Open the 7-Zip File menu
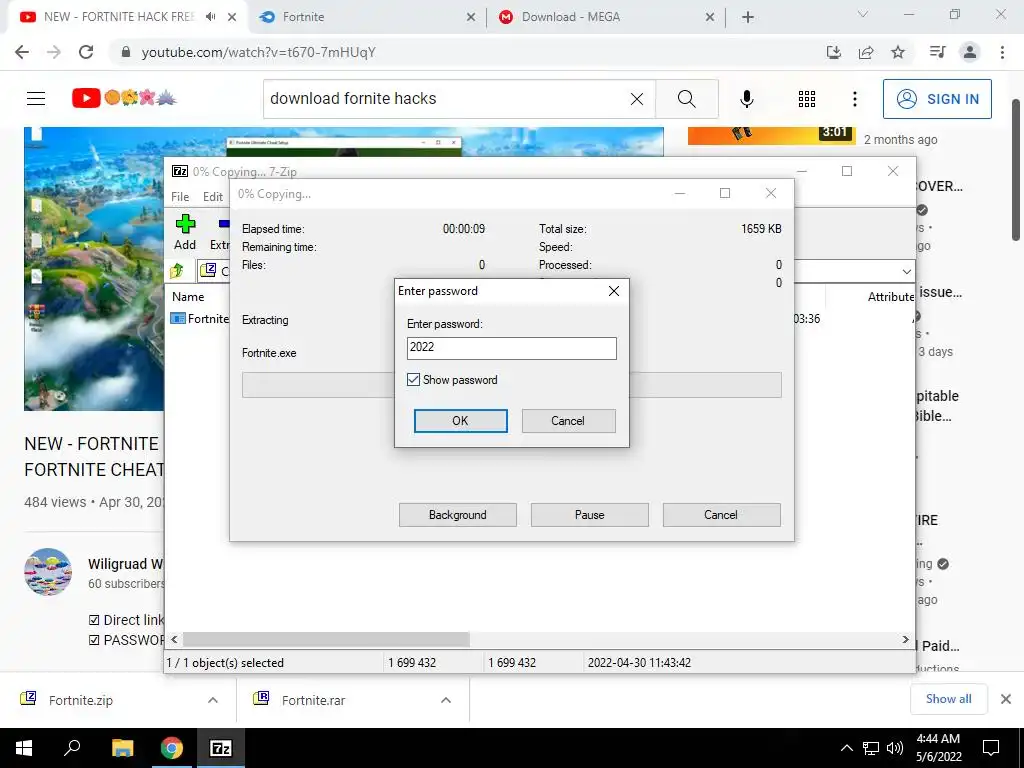This screenshot has height=768, width=1024. tap(180, 197)
